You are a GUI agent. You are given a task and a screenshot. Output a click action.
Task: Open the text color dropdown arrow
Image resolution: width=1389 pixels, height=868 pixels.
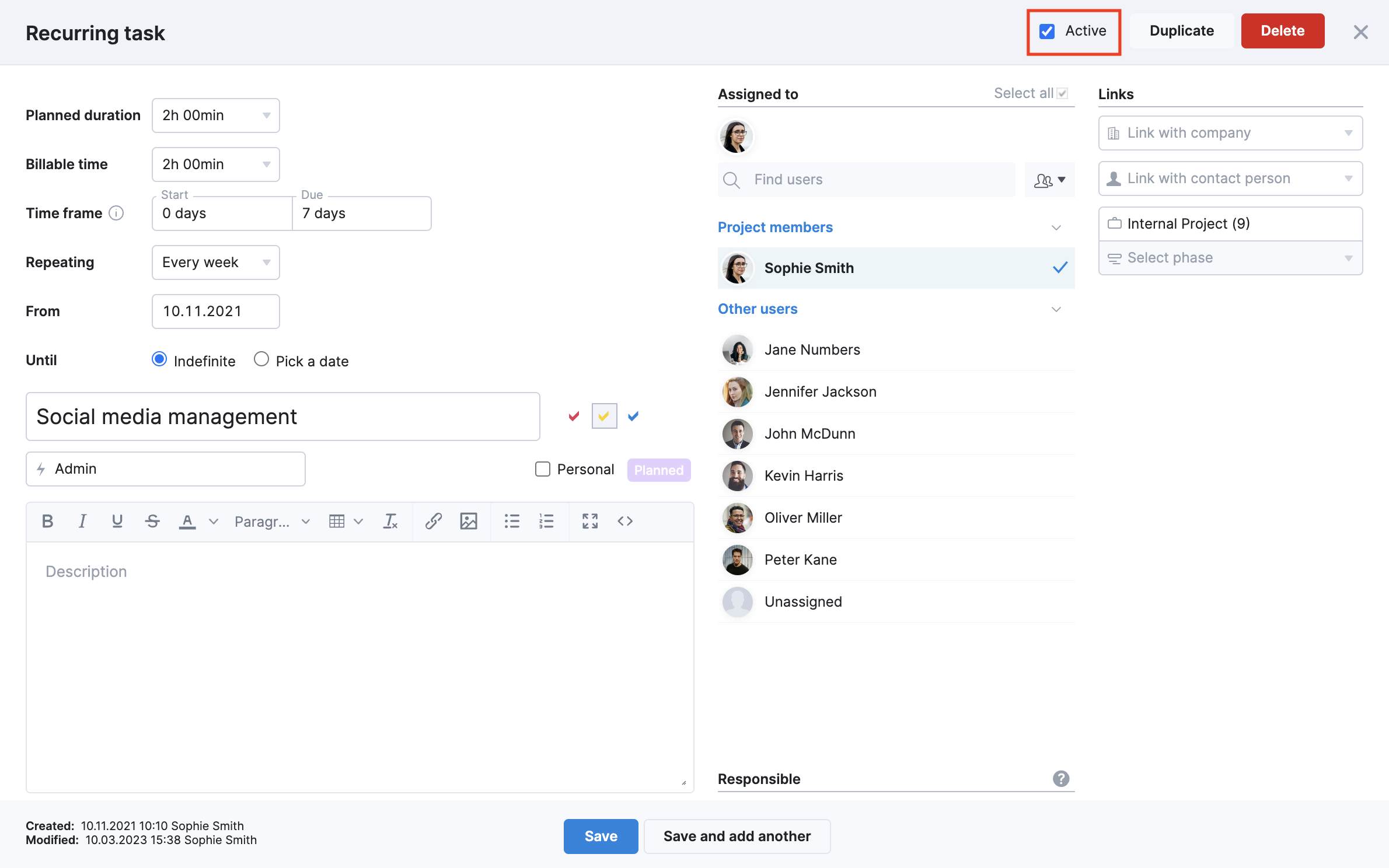pos(214,521)
